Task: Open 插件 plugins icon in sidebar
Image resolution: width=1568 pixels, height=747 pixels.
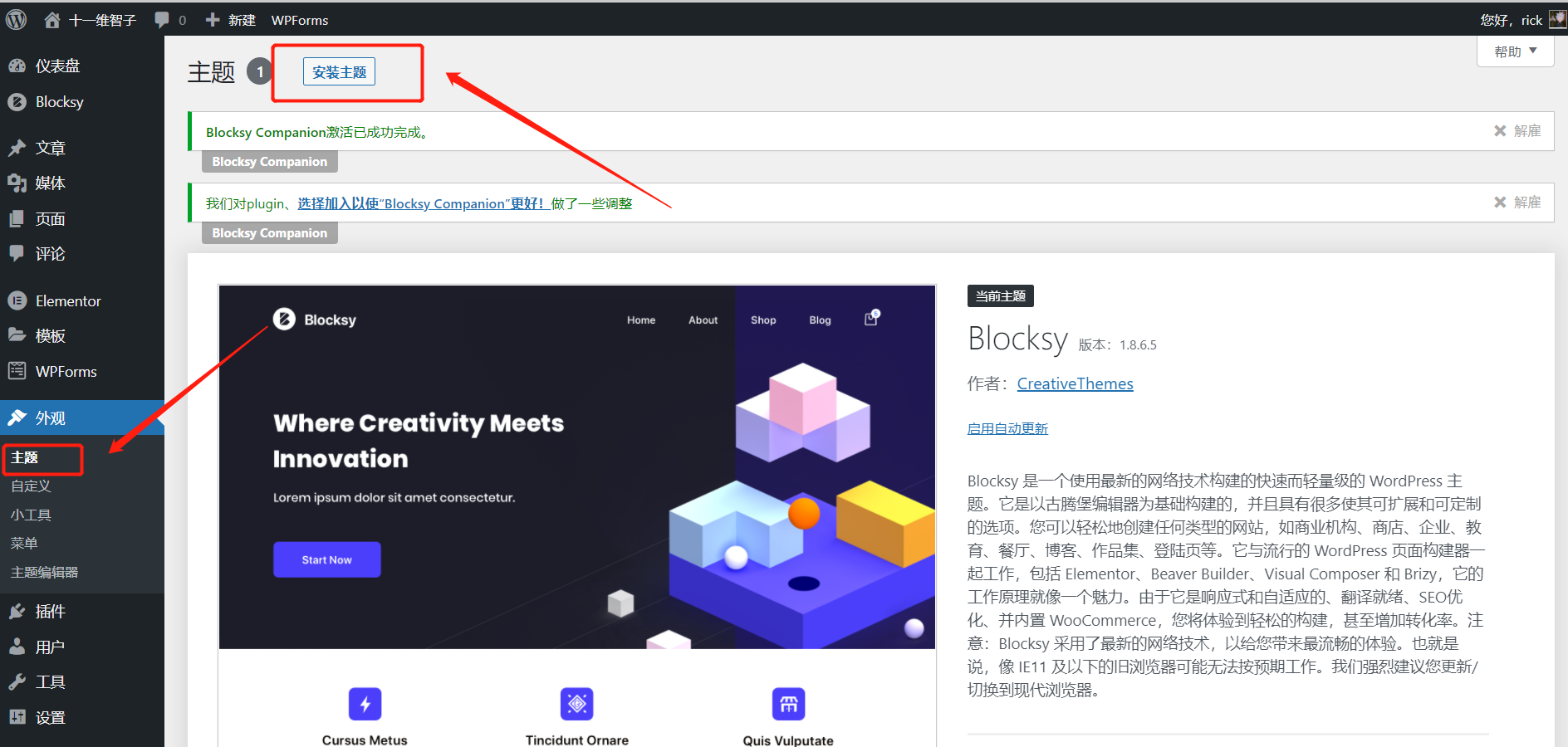Action: pyautogui.click(x=17, y=612)
